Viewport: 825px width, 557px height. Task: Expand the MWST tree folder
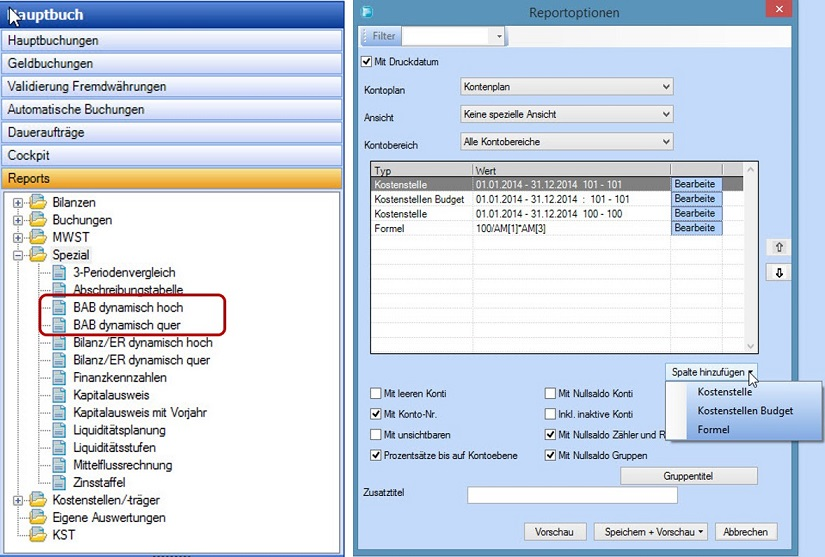tap(18, 238)
